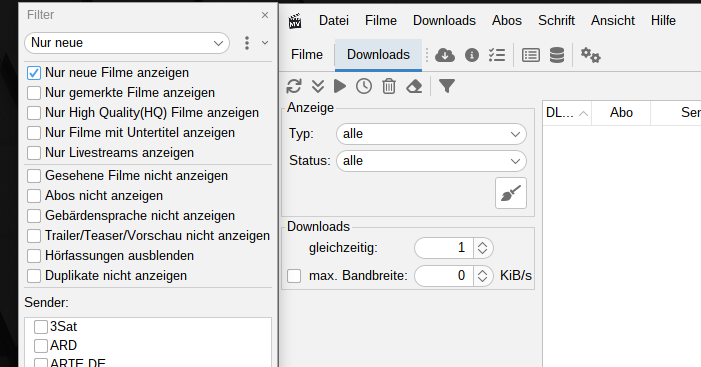This screenshot has height=367, width=701.
Task: Click the max. Bandbreite stepper arrows
Action: pyautogui.click(x=482, y=276)
